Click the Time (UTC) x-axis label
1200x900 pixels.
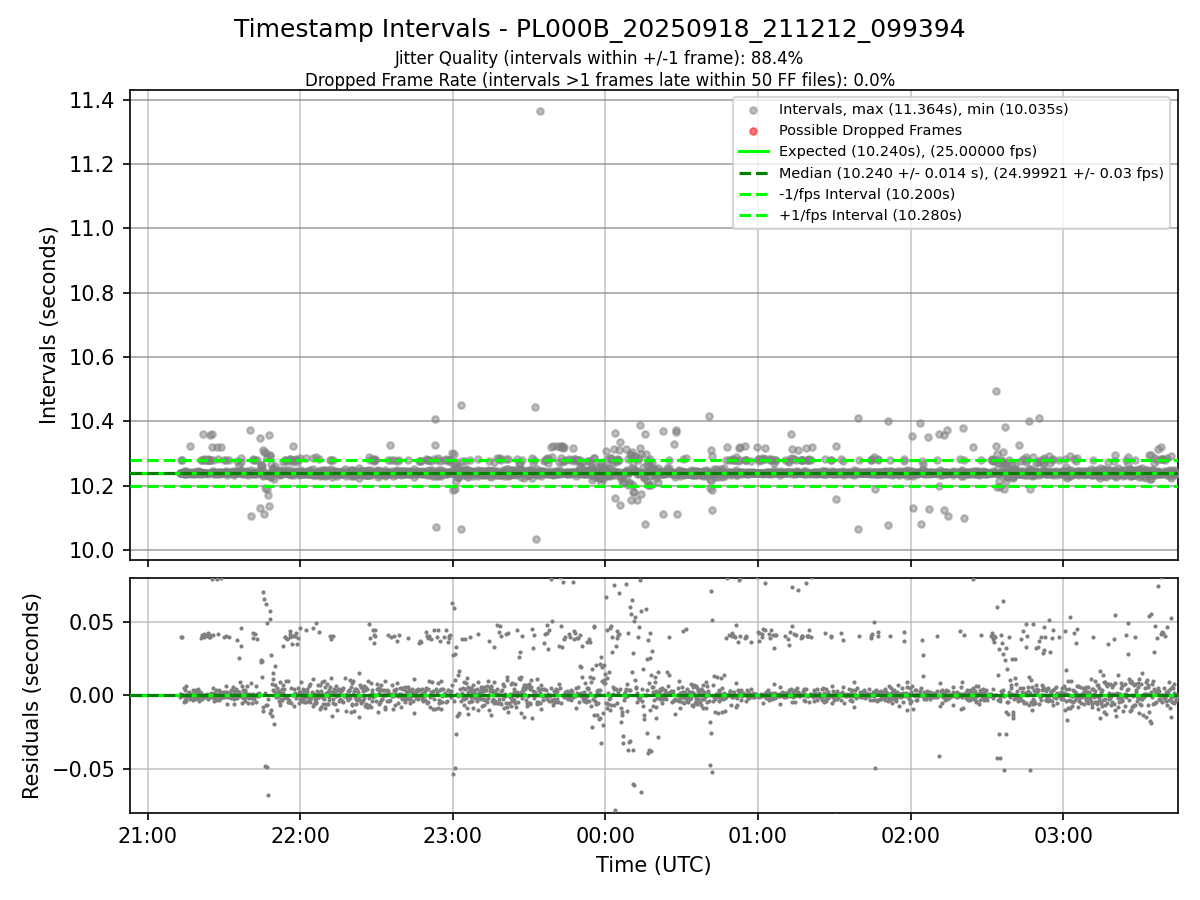coord(653,865)
